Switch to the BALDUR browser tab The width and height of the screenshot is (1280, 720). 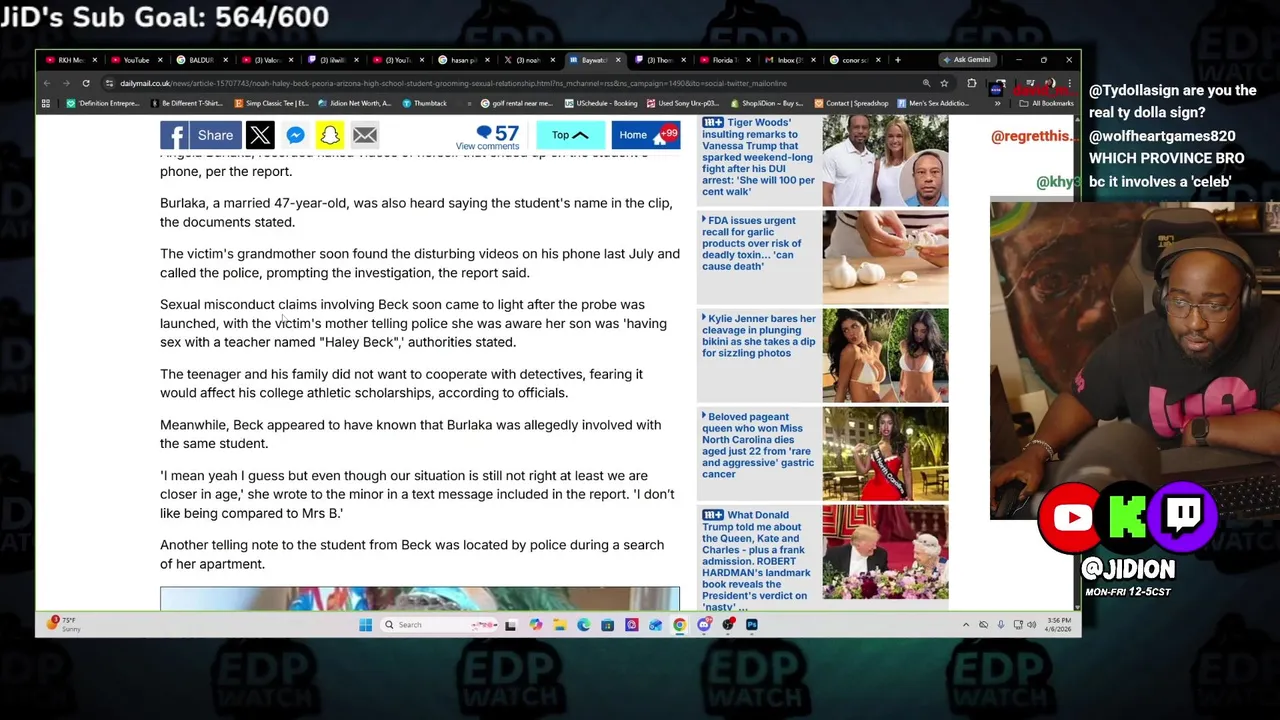pyautogui.click(x=201, y=60)
